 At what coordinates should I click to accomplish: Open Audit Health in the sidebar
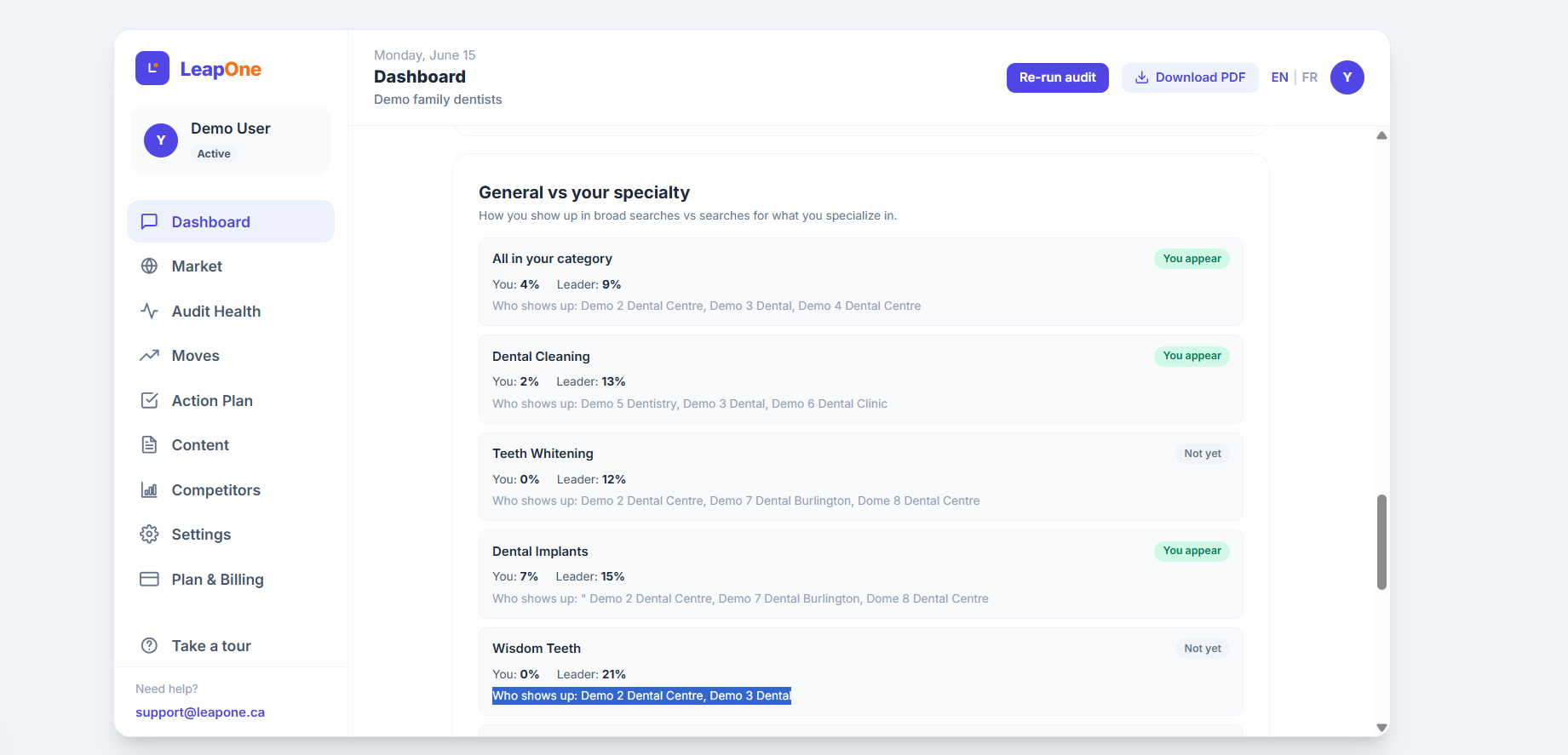click(x=231, y=311)
